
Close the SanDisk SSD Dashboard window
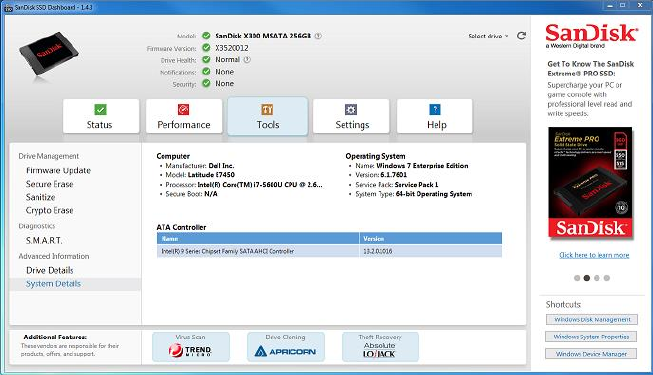[641, 5]
